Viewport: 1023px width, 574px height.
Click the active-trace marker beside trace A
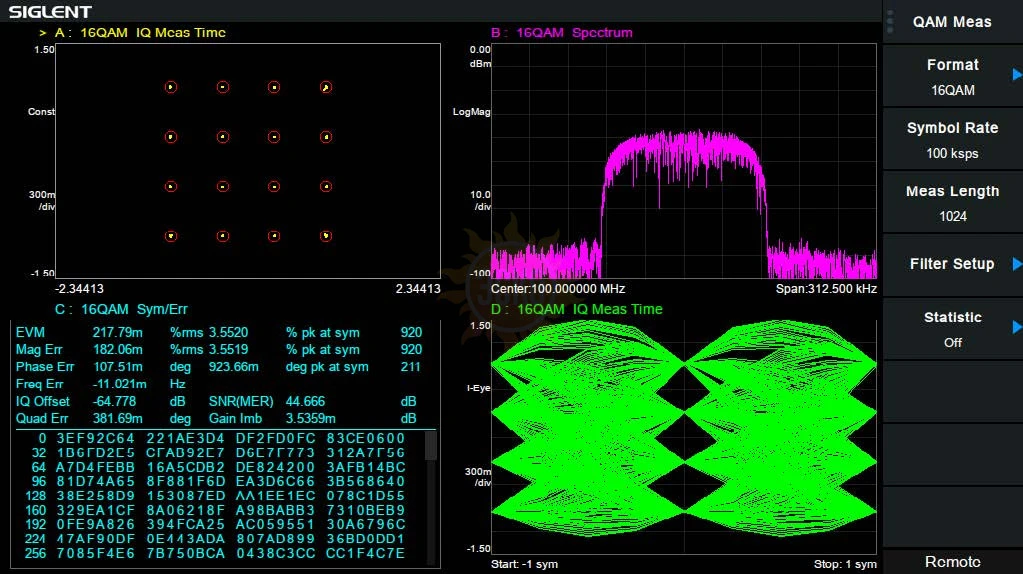(x=43, y=33)
